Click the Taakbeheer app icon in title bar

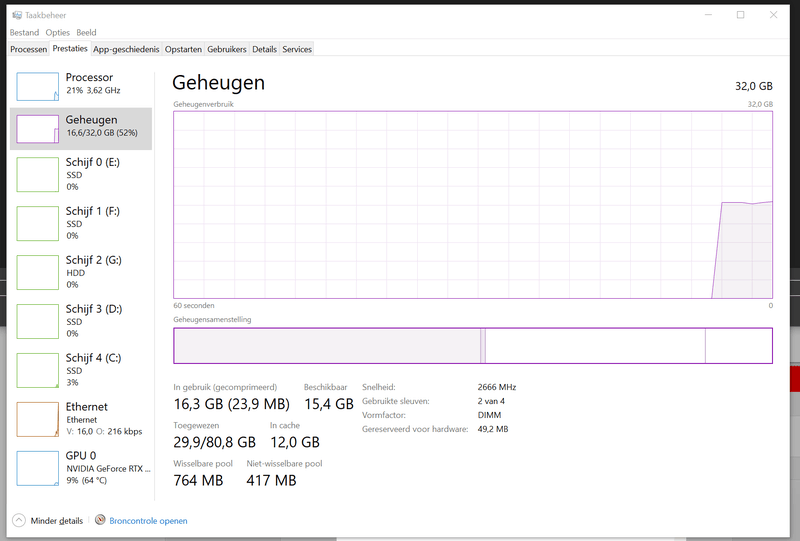(17, 15)
